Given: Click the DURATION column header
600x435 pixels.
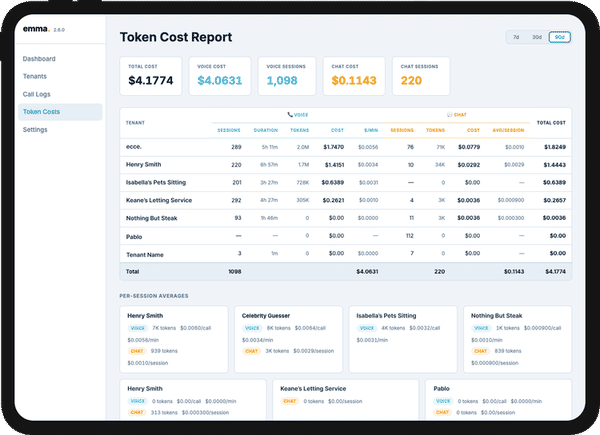Looking at the screenshot, I should [266, 130].
